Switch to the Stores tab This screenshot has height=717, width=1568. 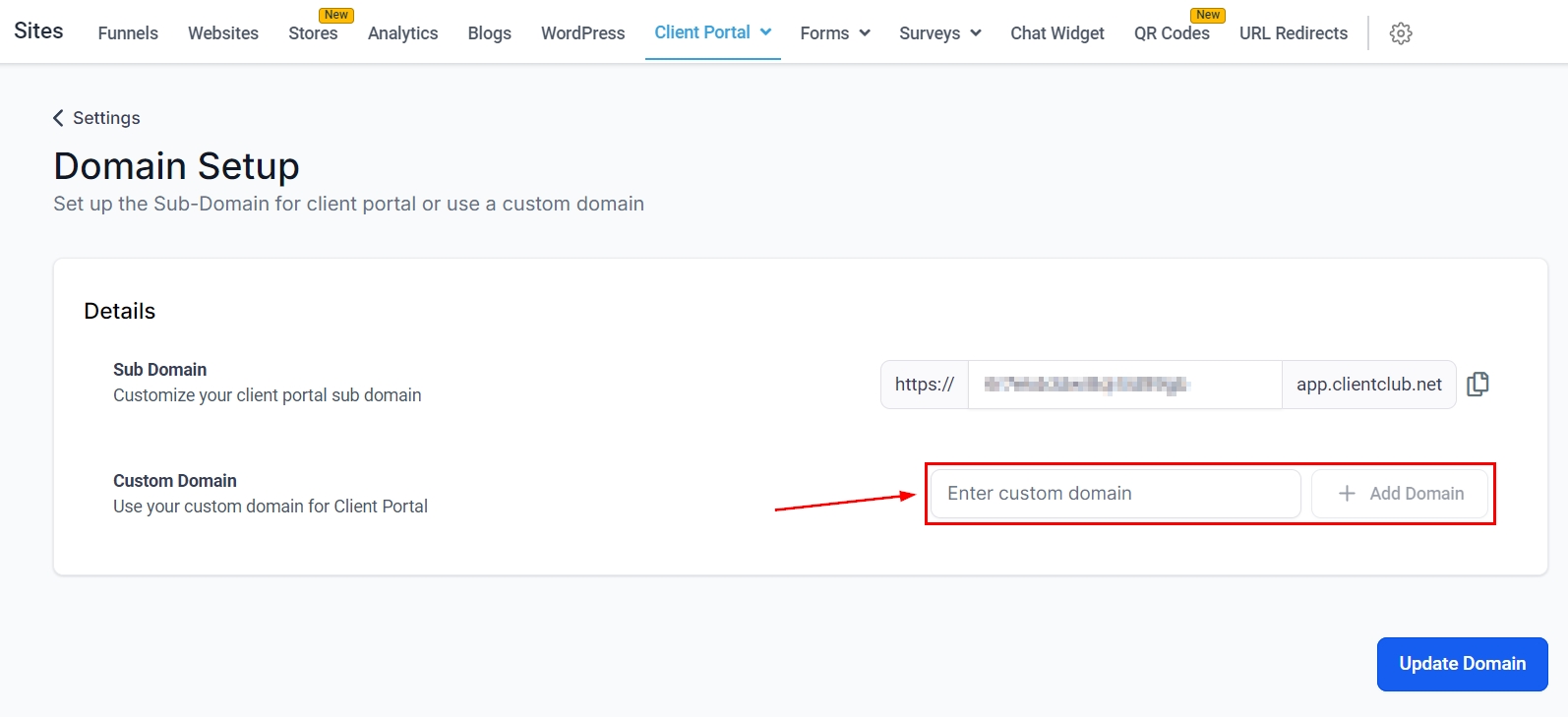click(313, 33)
